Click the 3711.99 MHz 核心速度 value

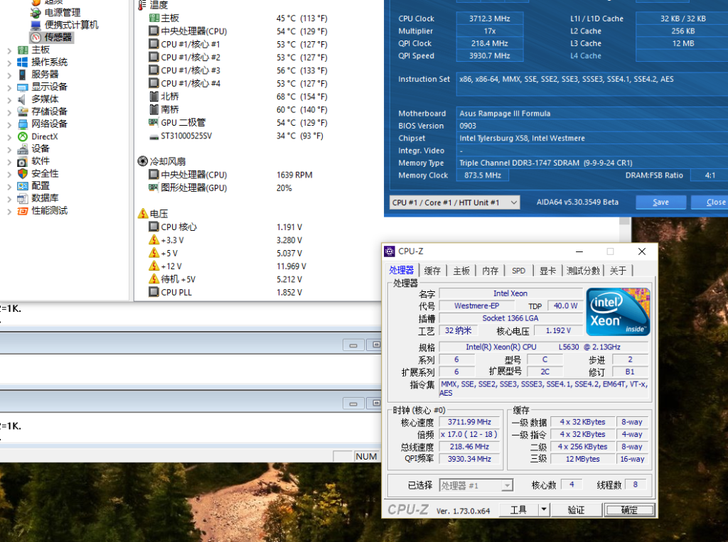click(x=469, y=422)
